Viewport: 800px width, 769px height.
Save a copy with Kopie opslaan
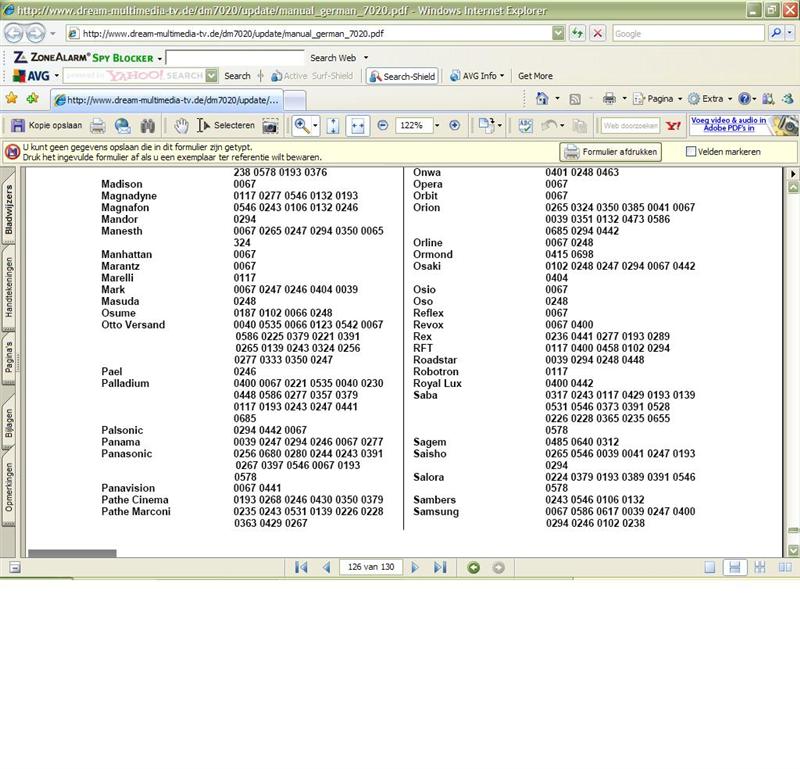pos(46,125)
